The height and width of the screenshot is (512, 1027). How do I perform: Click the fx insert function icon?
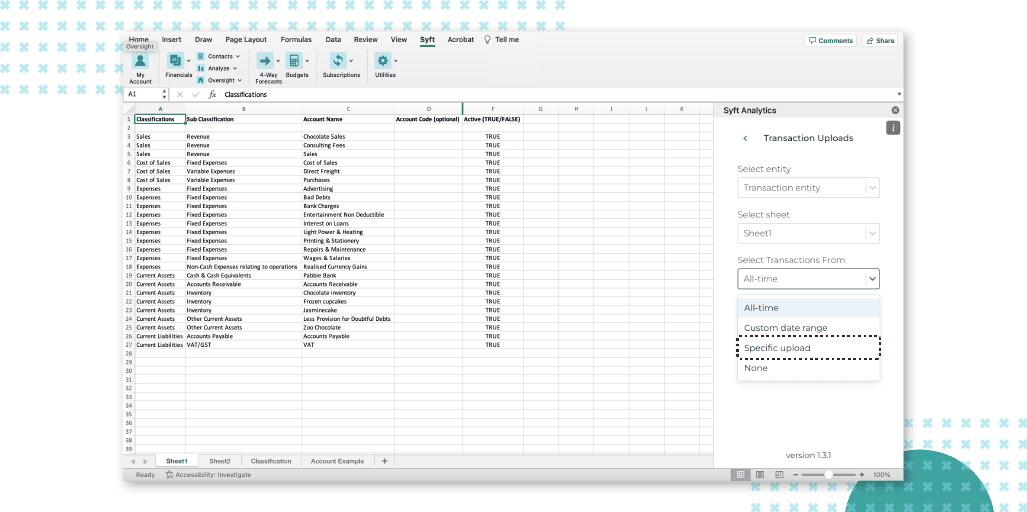[x=212, y=94]
